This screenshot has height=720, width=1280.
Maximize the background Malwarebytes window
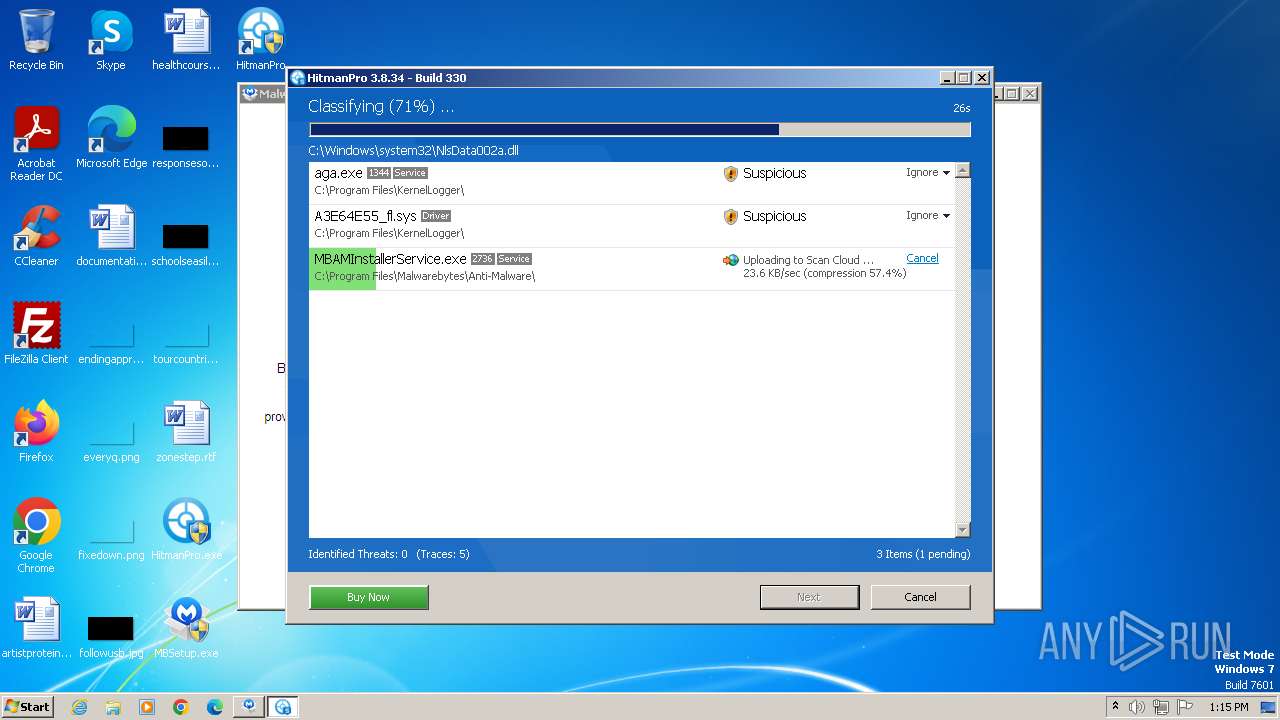(x=1011, y=94)
